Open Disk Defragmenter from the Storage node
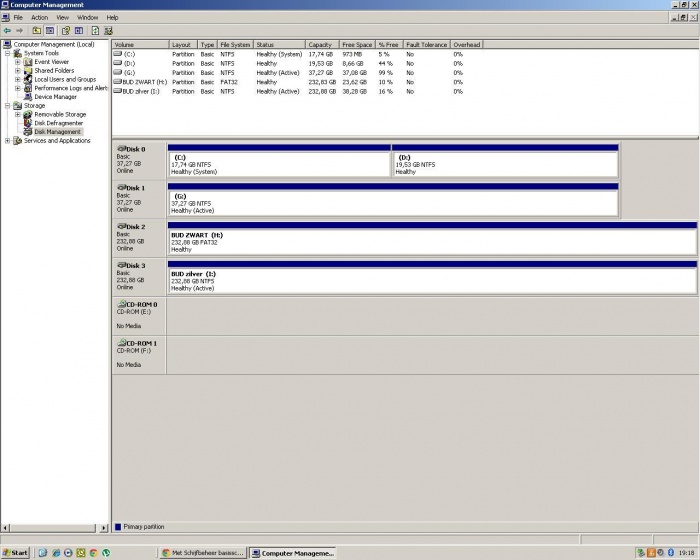This screenshot has height=560, width=700. click(60, 123)
